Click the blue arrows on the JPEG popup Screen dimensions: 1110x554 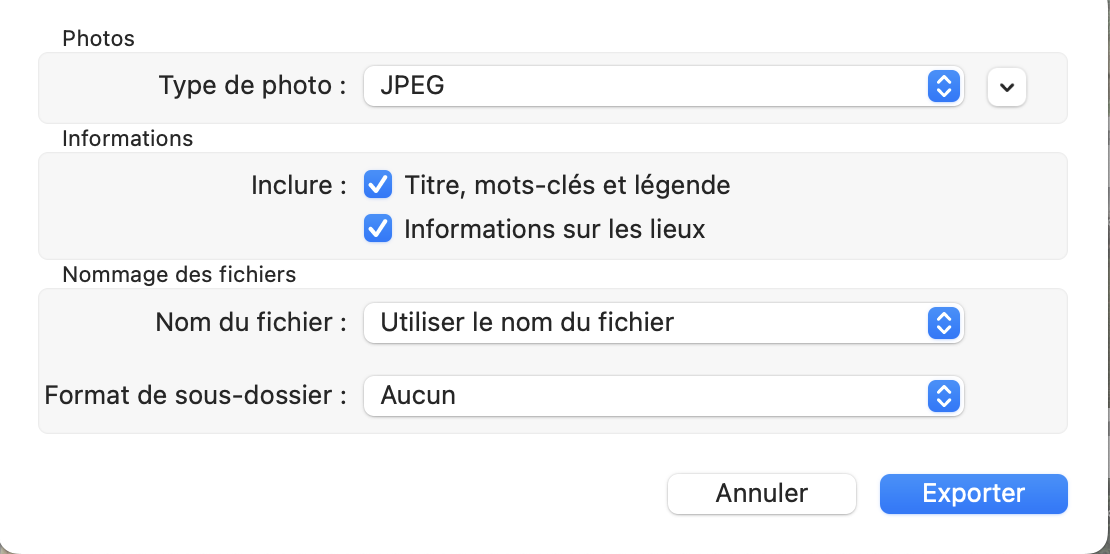pos(943,86)
